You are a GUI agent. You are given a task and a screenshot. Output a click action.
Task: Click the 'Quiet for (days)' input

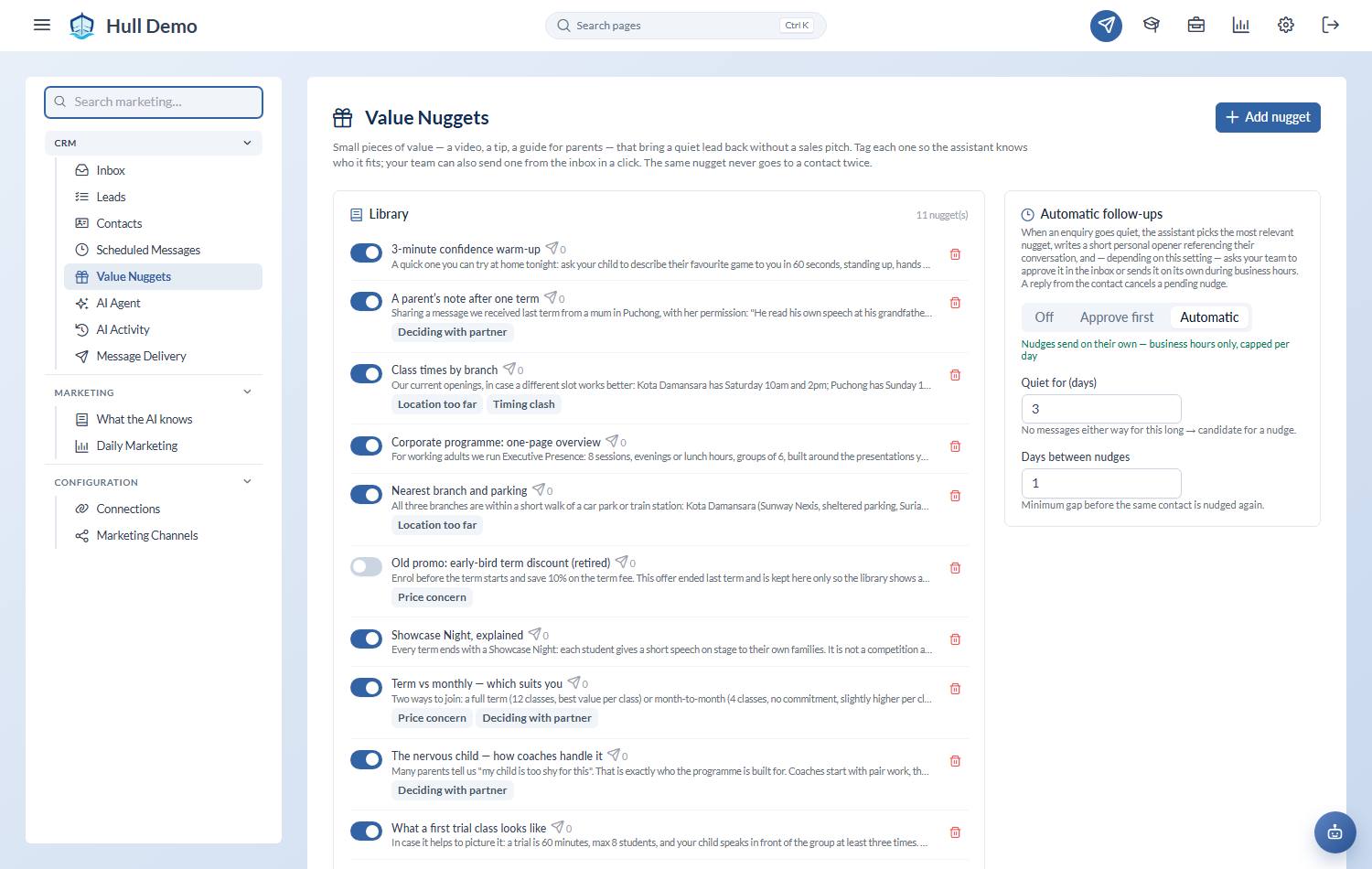pyautogui.click(x=1101, y=409)
